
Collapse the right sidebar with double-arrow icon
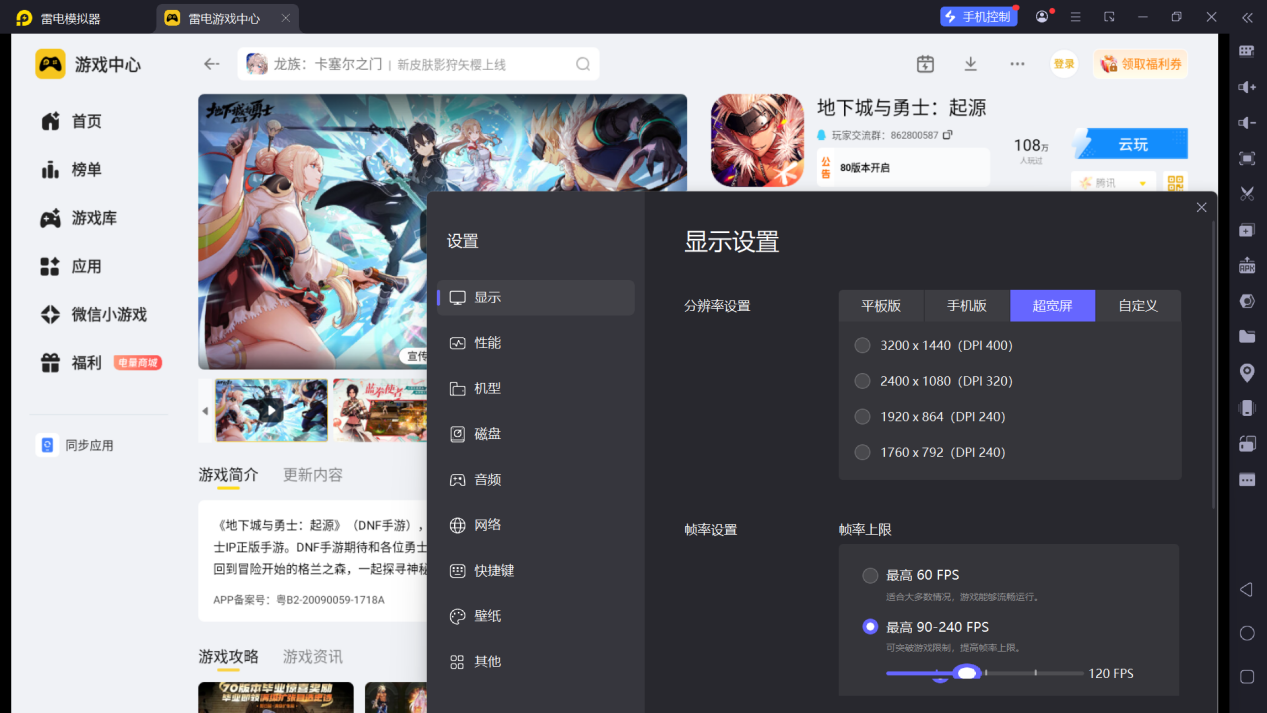[x=1247, y=17]
